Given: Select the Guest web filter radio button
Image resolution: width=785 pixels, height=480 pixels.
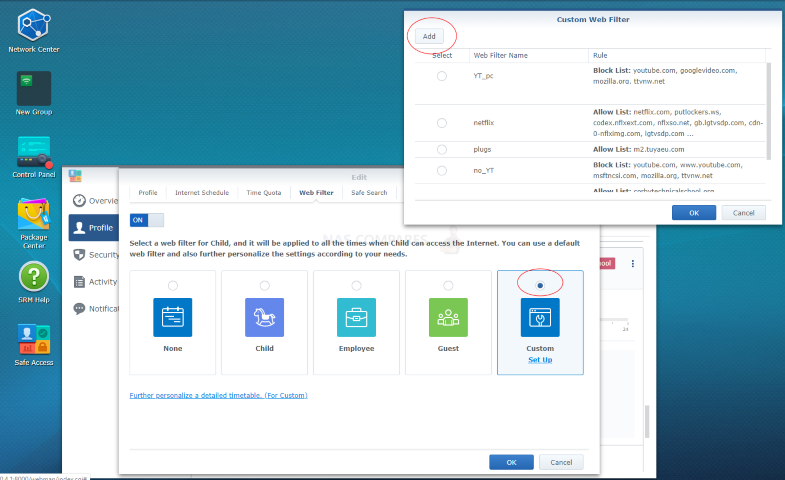Looking at the screenshot, I should pos(448,285).
